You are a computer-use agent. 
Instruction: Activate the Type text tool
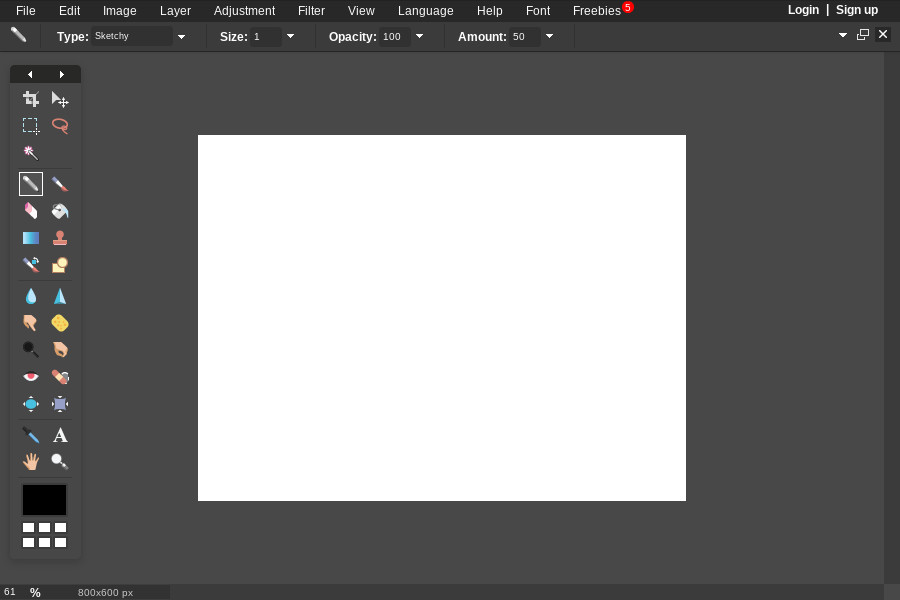pyautogui.click(x=60, y=435)
